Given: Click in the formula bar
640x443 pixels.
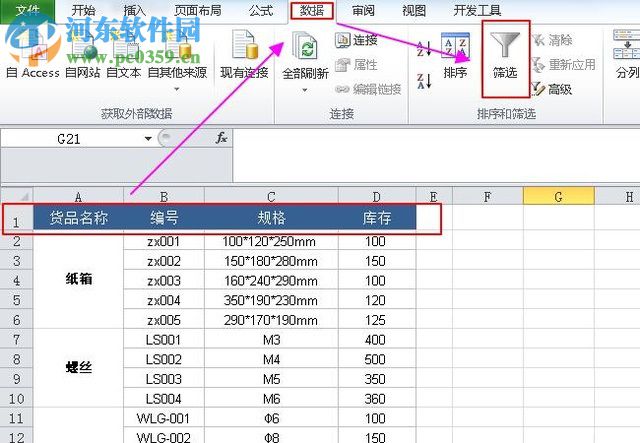Looking at the screenshot, I should pyautogui.click(x=436, y=155).
